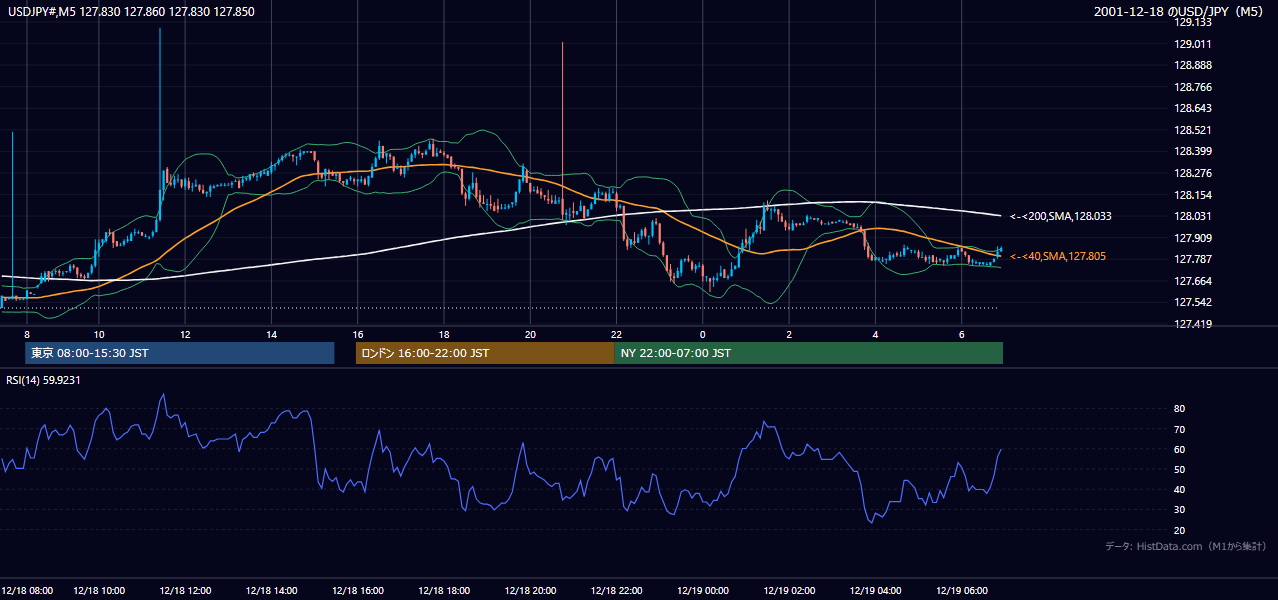
Task: Click the 128.888 price axis label
Action: pos(1193,65)
